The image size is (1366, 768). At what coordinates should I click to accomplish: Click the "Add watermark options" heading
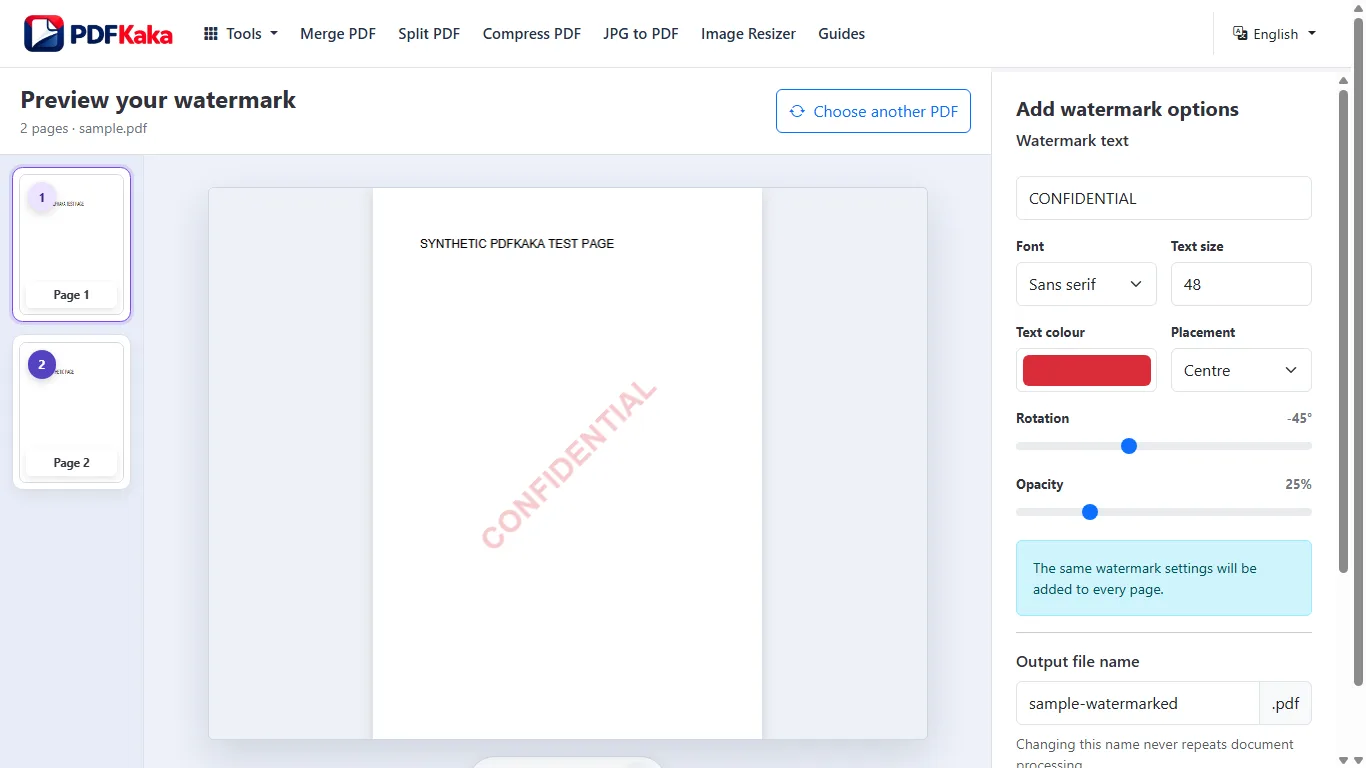click(1127, 109)
